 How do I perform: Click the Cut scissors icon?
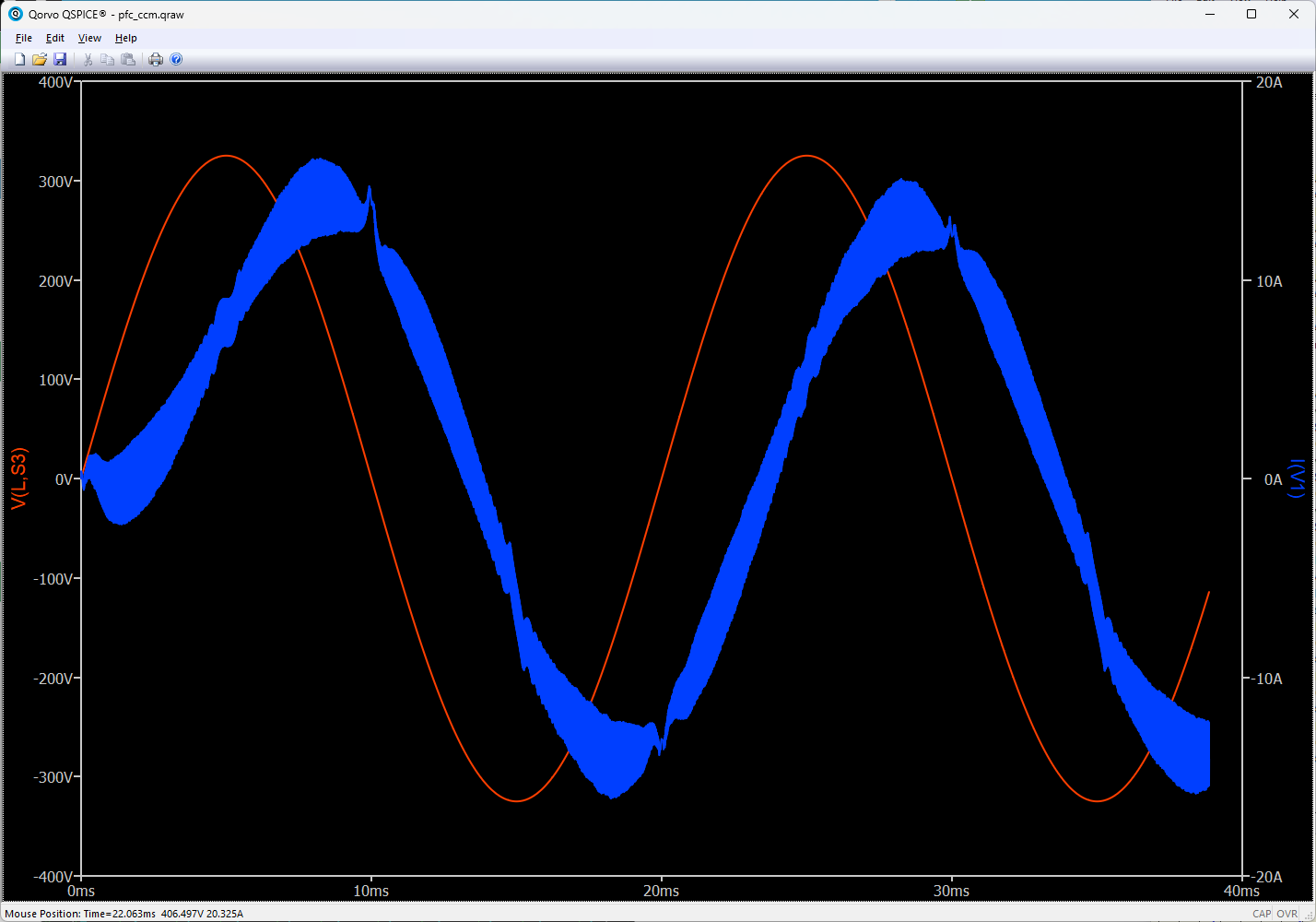[x=88, y=59]
